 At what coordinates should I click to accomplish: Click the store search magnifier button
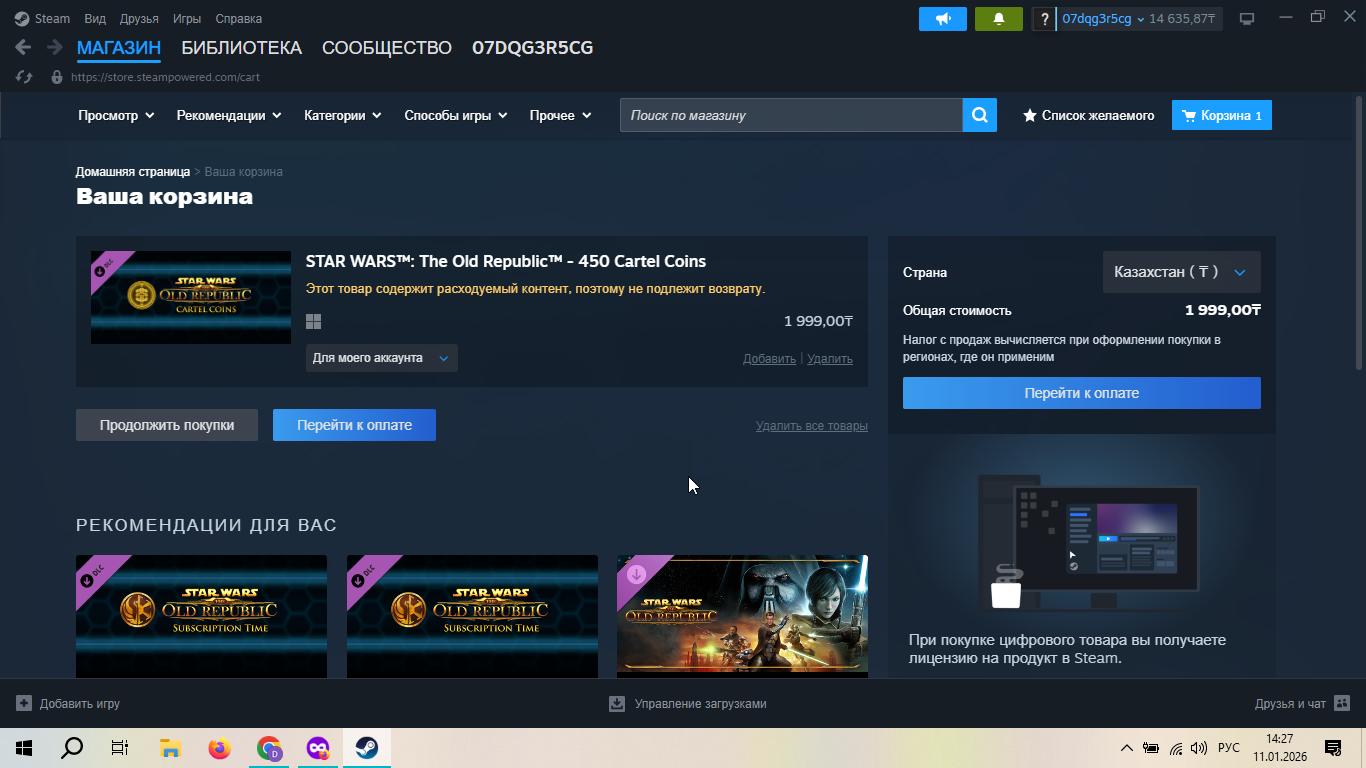pyautogui.click(x=980, y=115)
